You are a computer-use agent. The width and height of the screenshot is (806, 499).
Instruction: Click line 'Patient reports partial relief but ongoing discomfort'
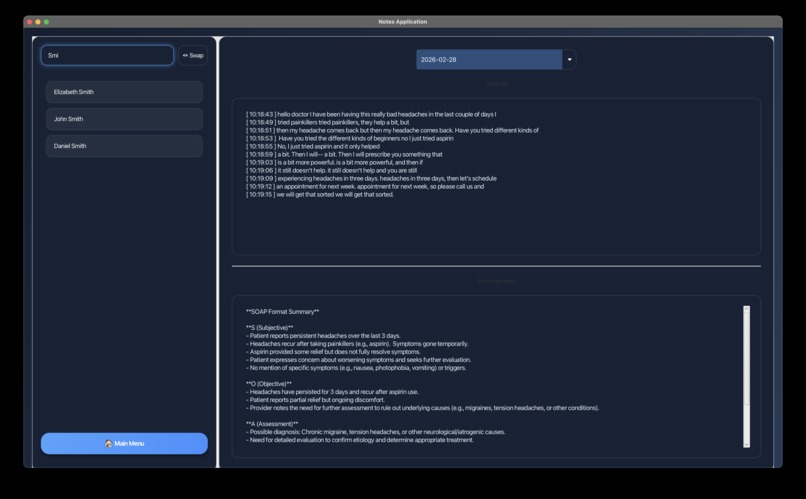[x=315, y=400]
